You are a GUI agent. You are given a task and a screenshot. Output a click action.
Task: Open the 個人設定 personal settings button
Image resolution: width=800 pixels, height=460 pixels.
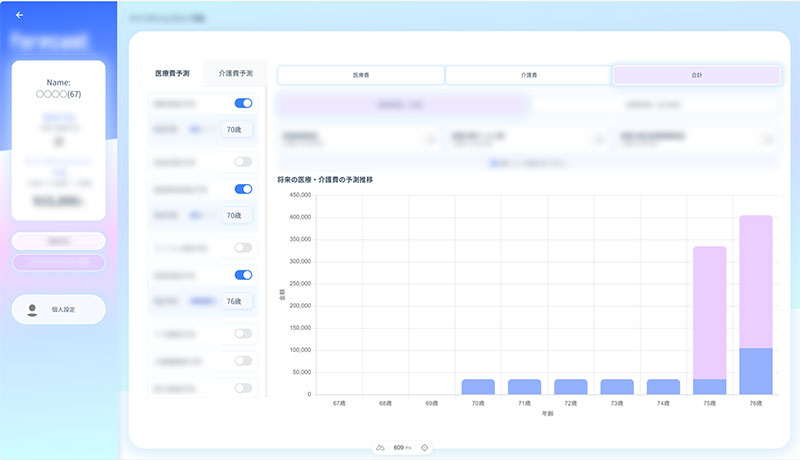point(59,310)
